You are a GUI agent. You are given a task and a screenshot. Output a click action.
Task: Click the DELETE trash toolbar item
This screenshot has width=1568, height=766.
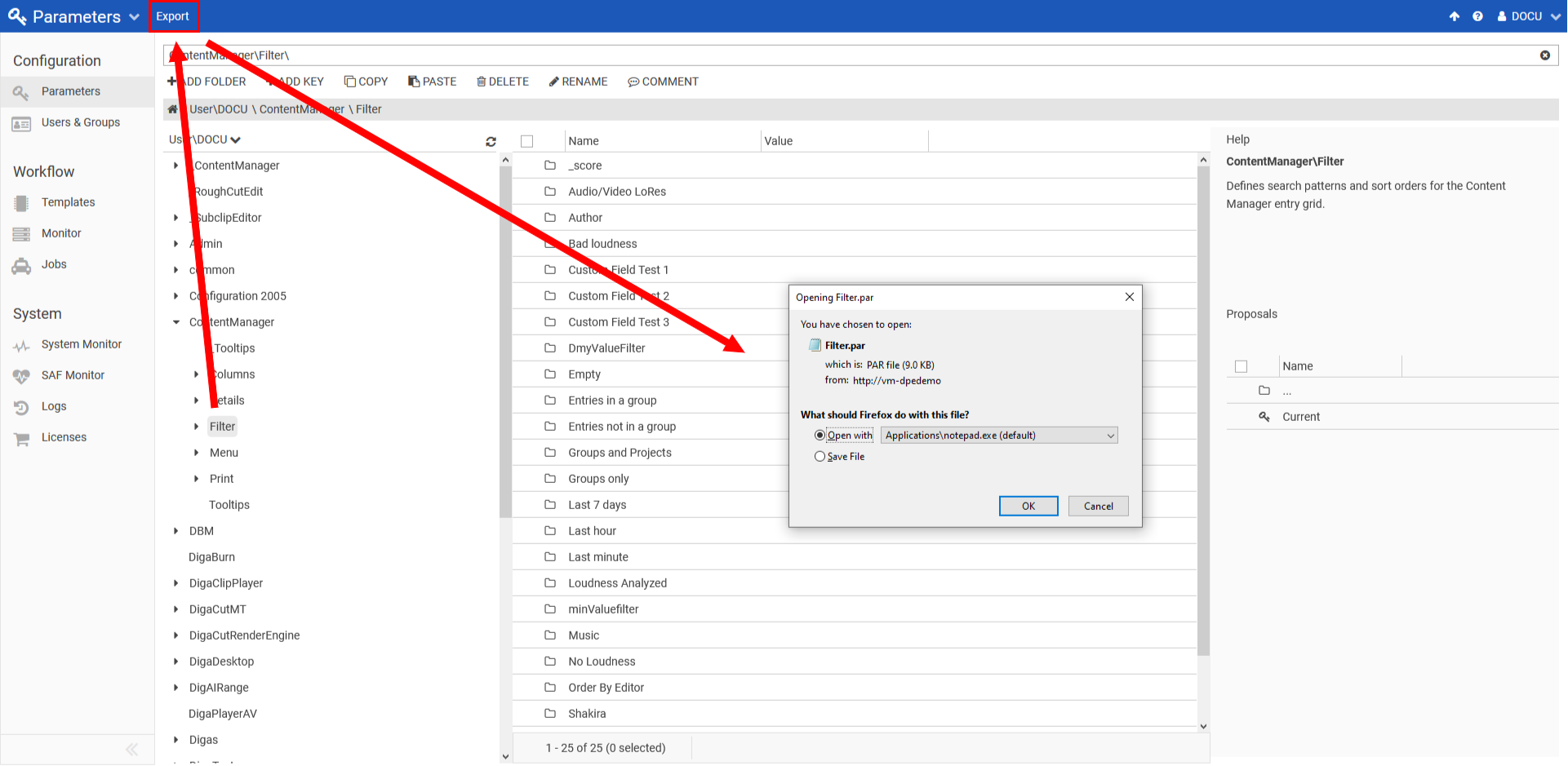point(503,82)
